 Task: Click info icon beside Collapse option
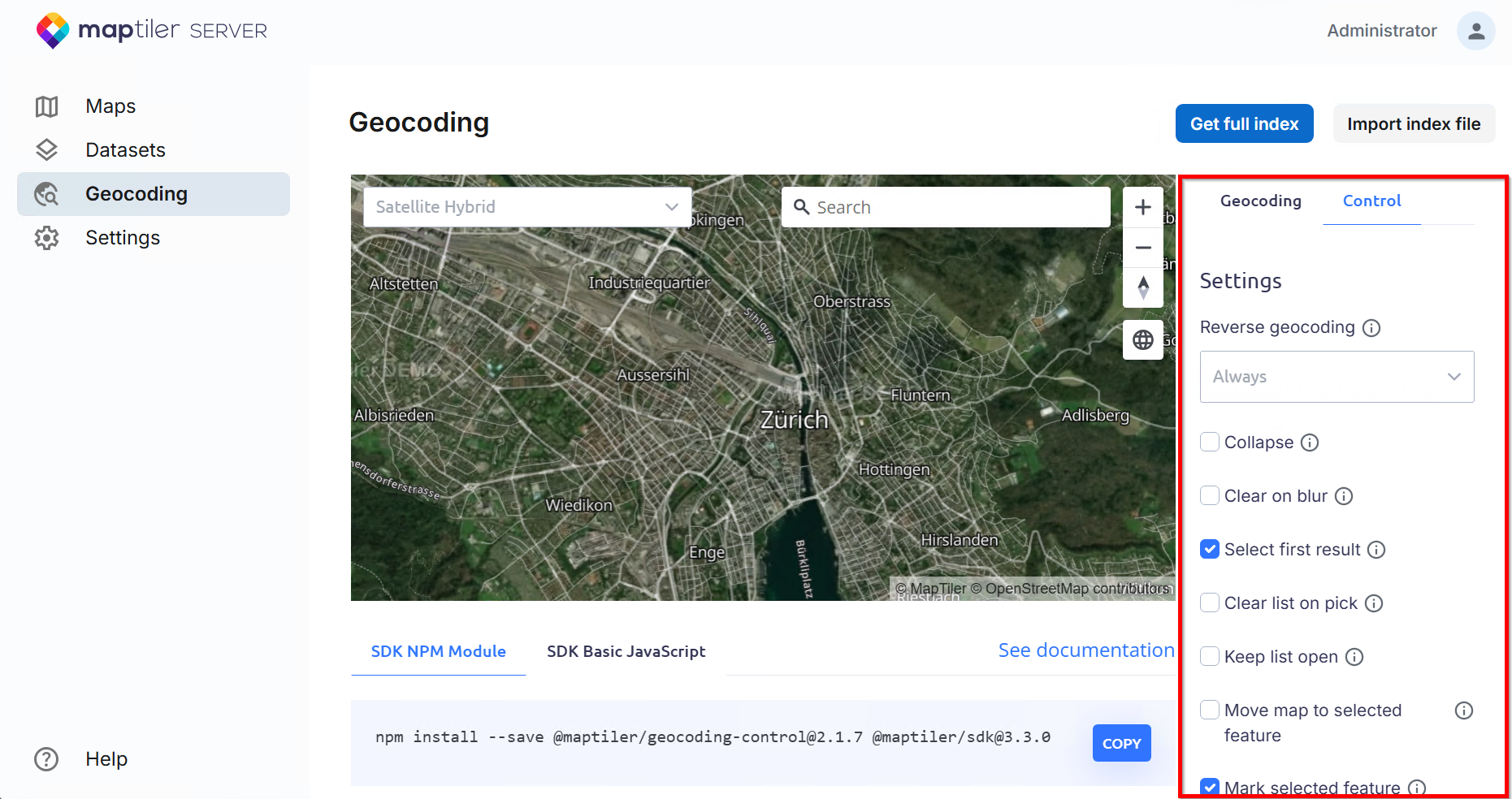[1310, 443]
